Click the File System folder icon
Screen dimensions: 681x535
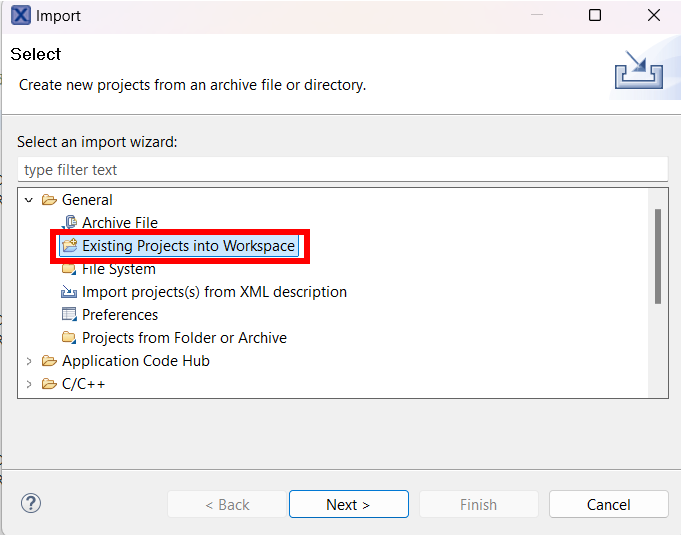pos(69,269)
